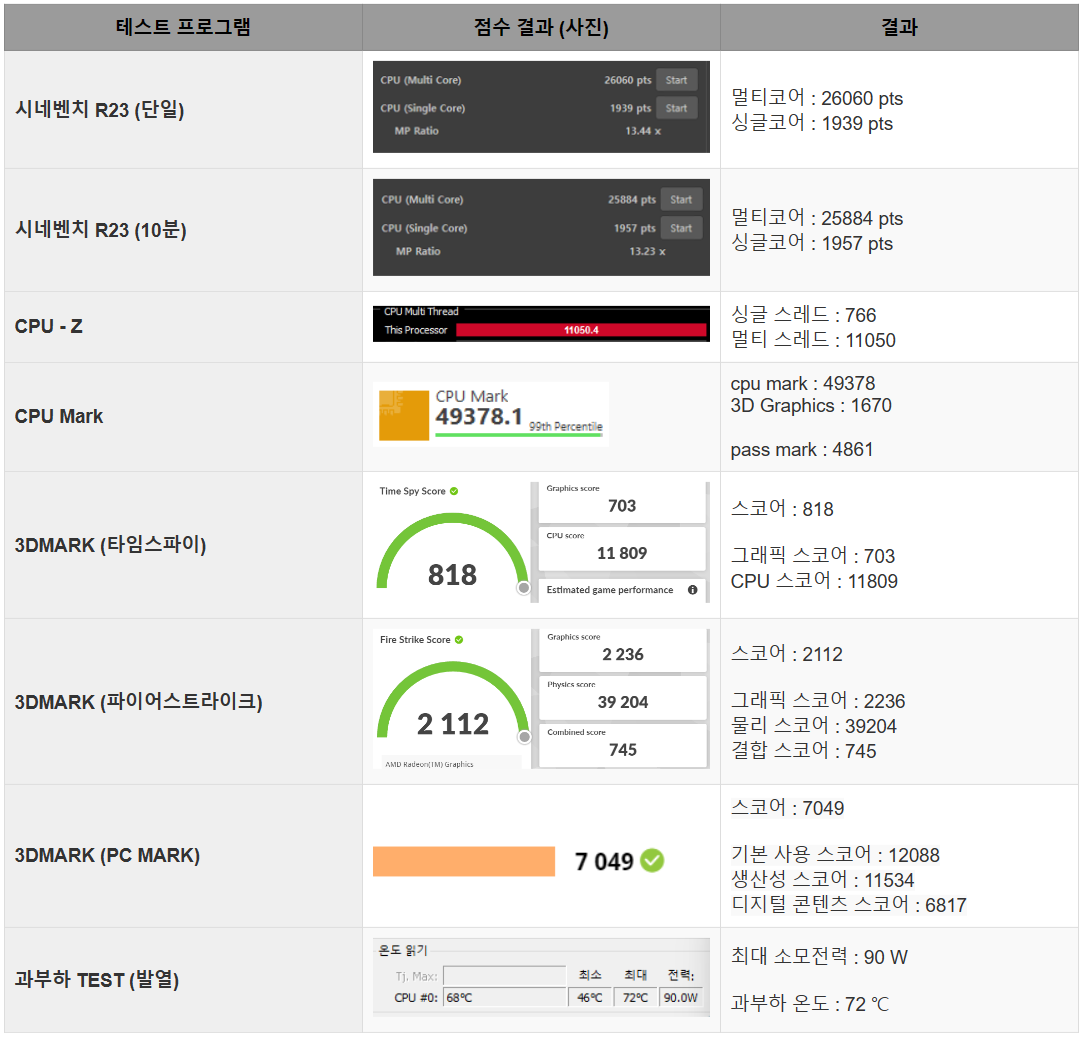Click the large 818 Time Spy score
Image resolution: width=1085 pixels, height=1037 pixels.
pyautogui.click(x=453, y=575)
